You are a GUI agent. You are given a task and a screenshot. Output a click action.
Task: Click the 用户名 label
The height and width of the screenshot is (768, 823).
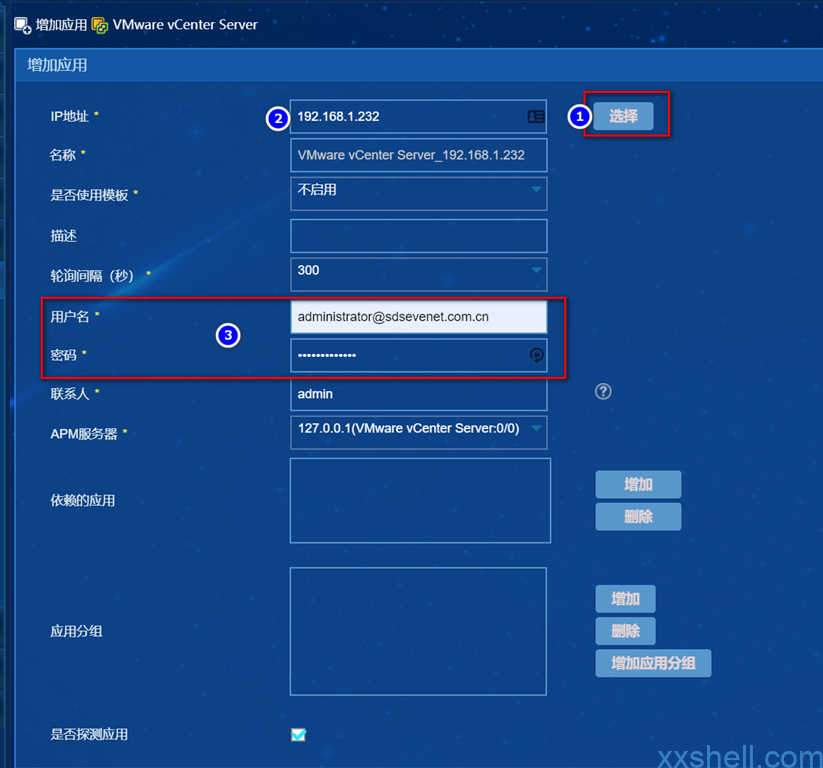tap(70, 317)
